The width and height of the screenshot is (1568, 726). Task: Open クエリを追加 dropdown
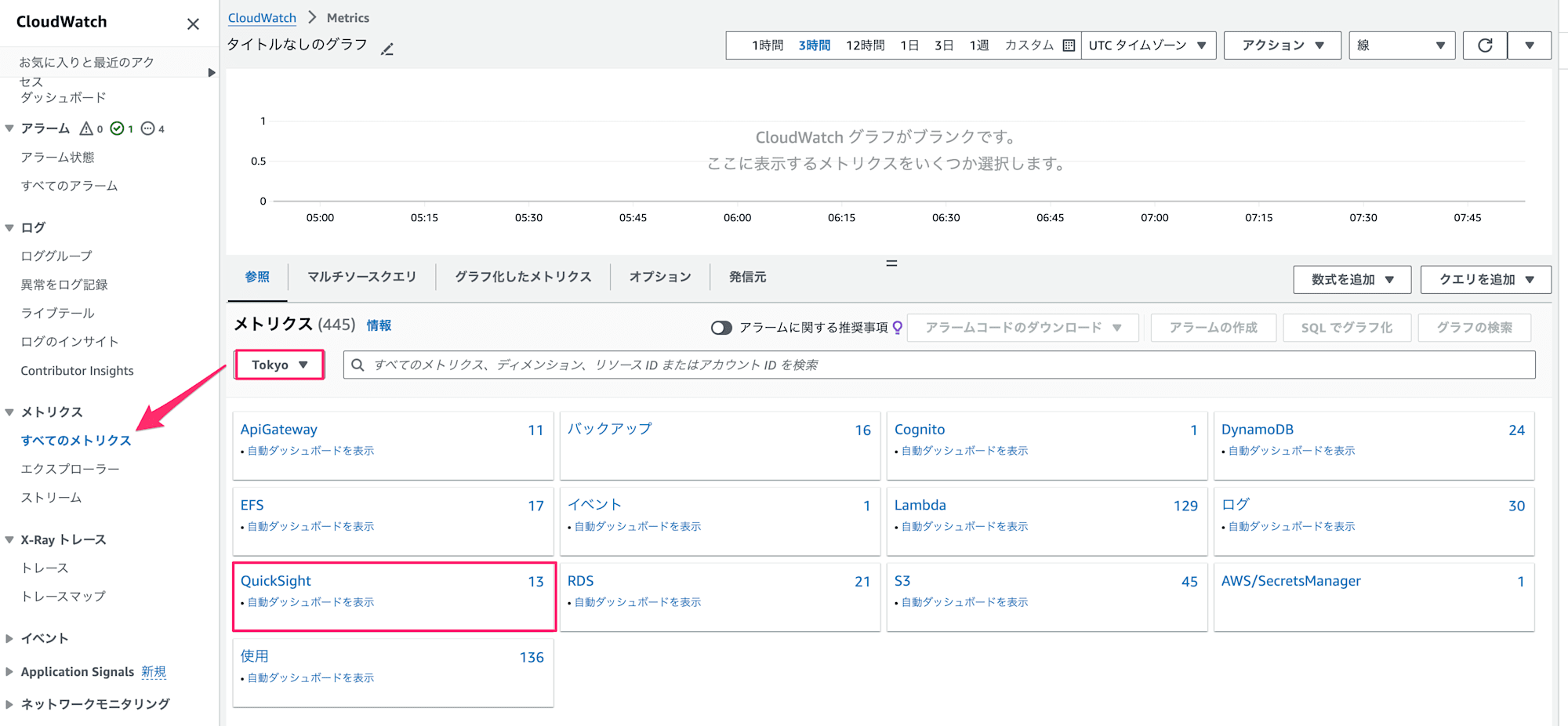tap(1486, 280)
